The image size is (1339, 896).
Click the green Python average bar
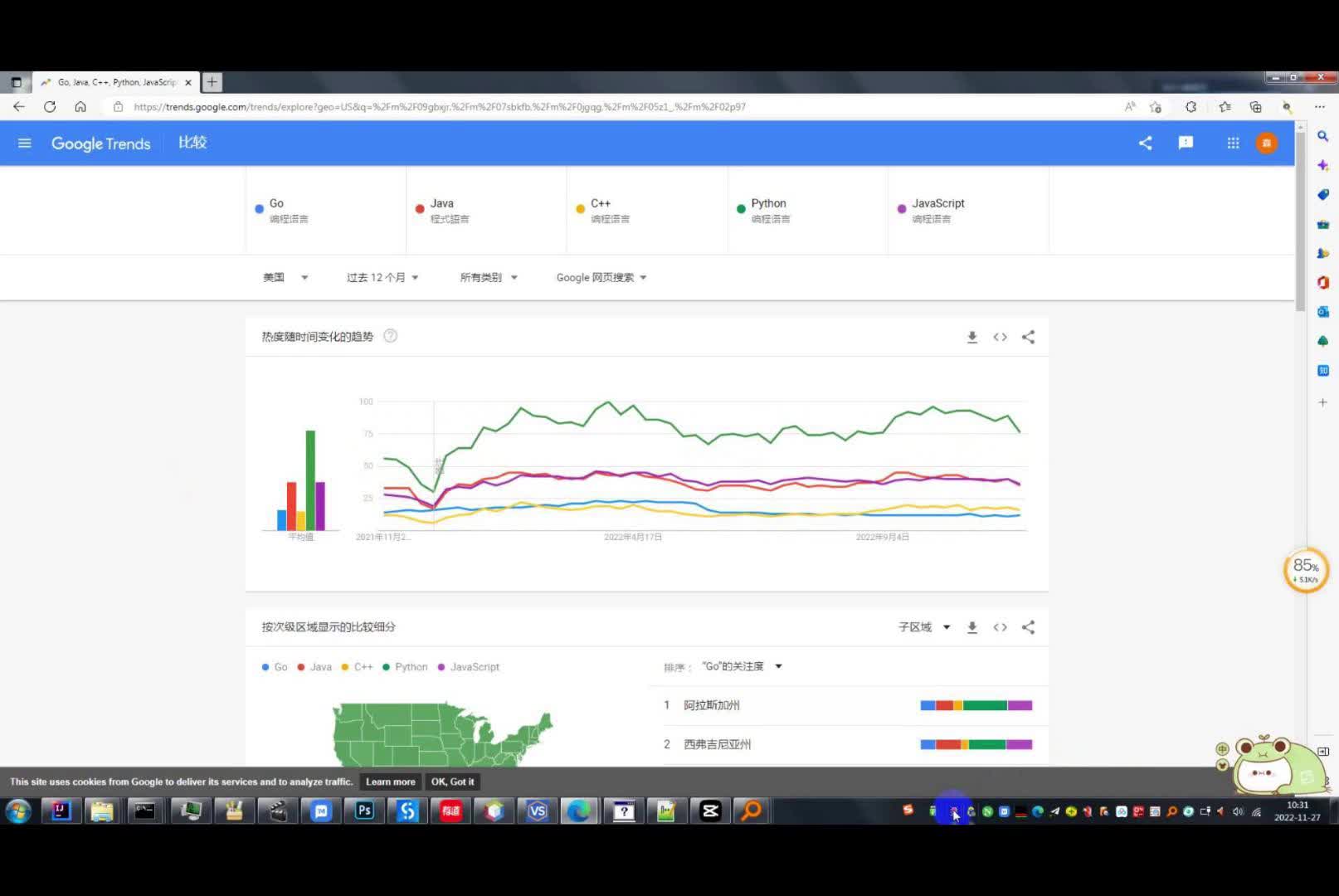310,480
